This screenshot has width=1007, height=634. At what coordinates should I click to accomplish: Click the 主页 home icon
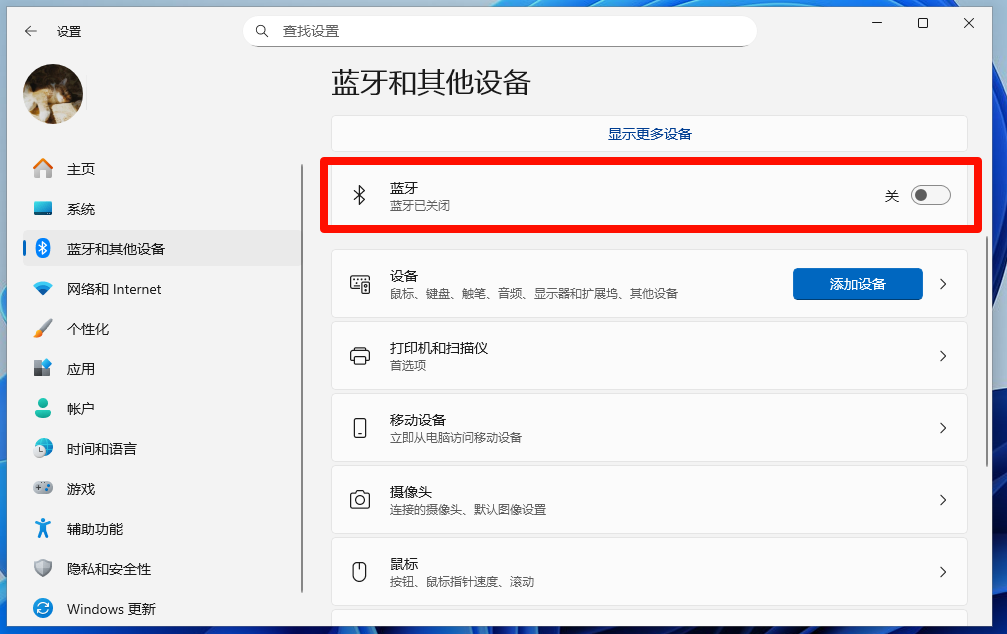43,168
